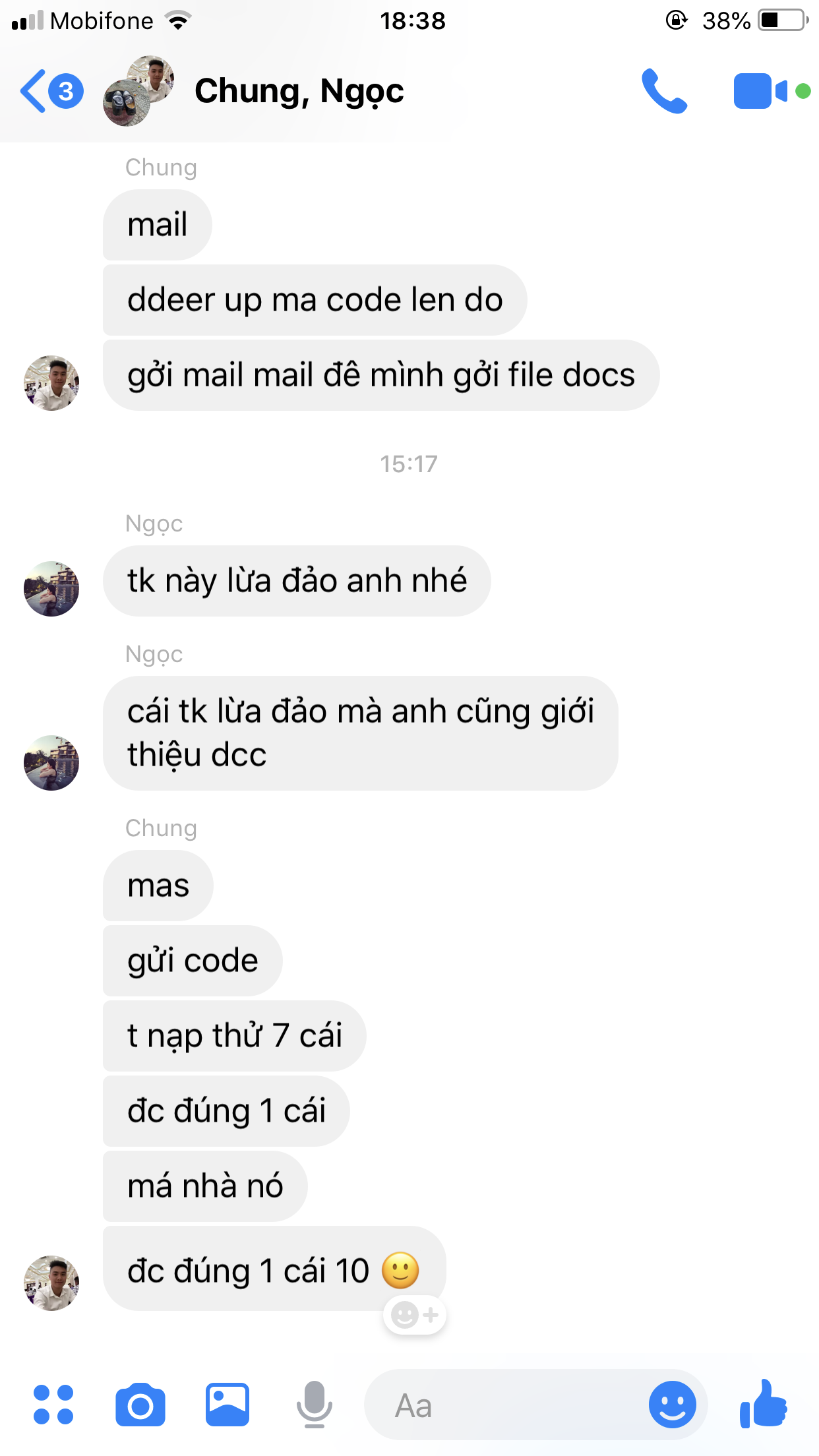Open the photo gallery picker icon
The image size is (819, 1456).
[x=227, y=1405]
